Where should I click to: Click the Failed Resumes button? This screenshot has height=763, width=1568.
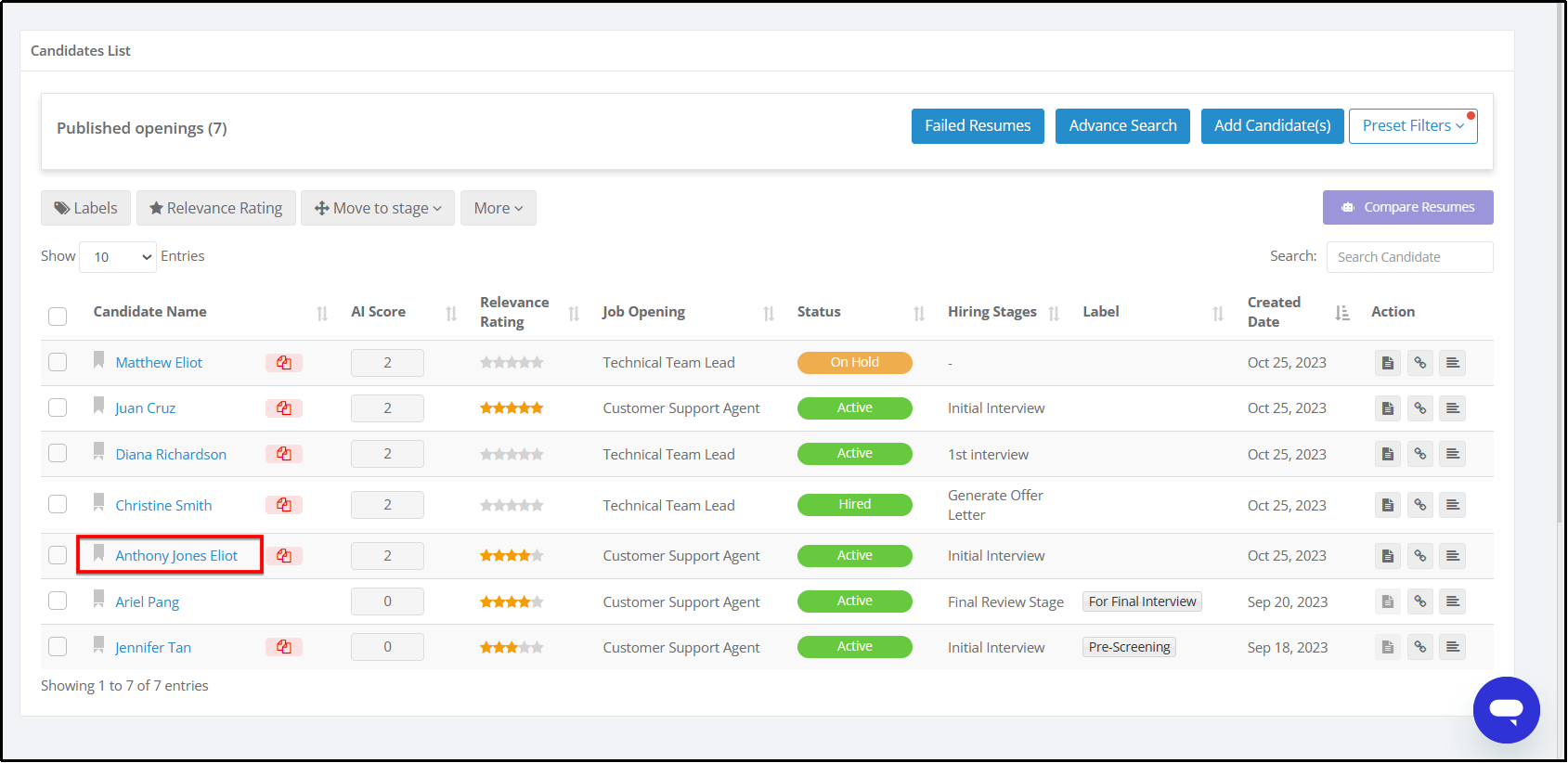(978, 126)
